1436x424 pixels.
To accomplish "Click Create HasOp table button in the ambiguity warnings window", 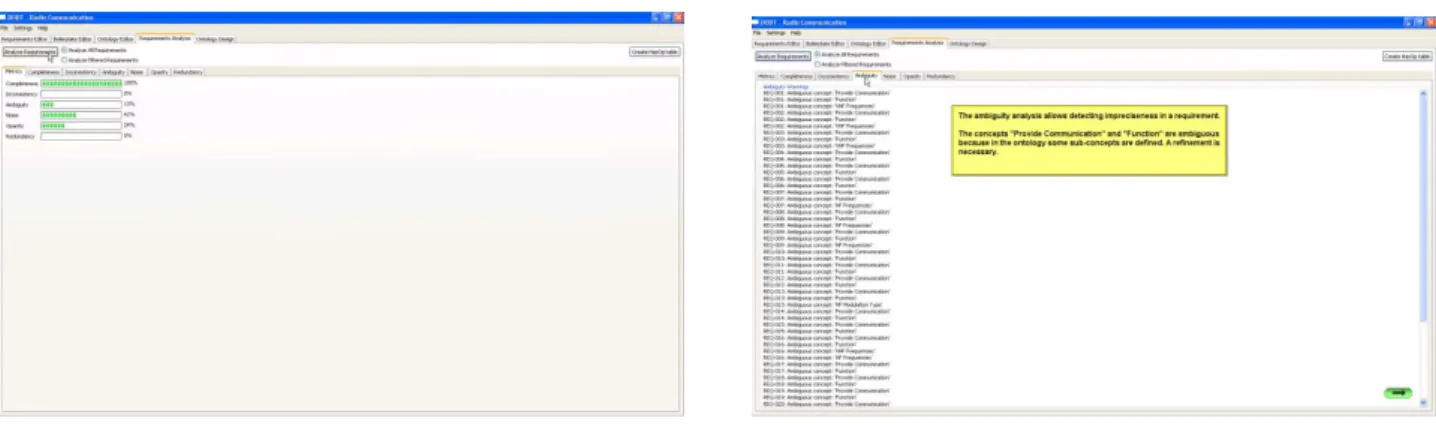I will pyautogui.click(x=1407, y=57).
